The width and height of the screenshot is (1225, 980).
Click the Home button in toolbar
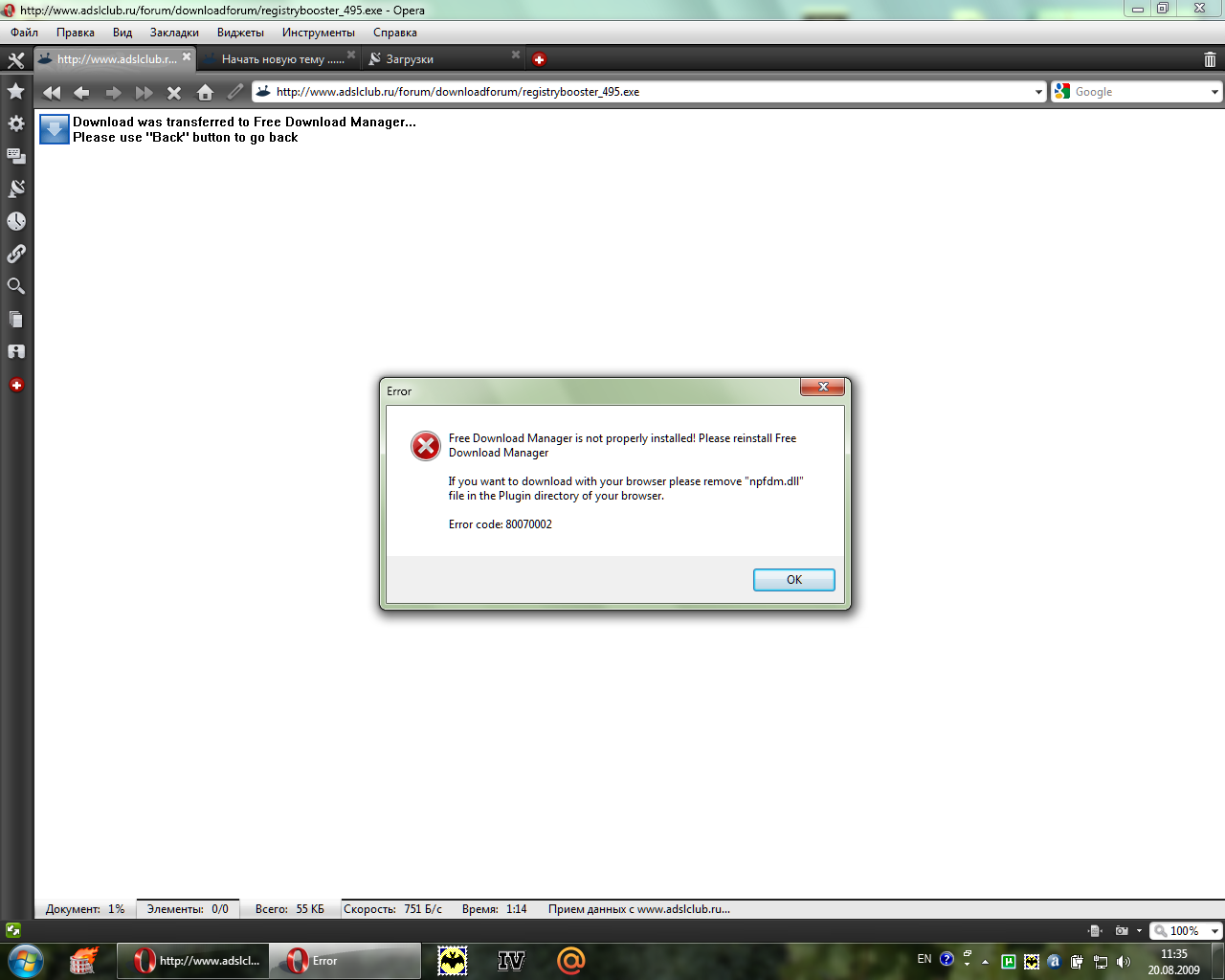pos(205,93)
